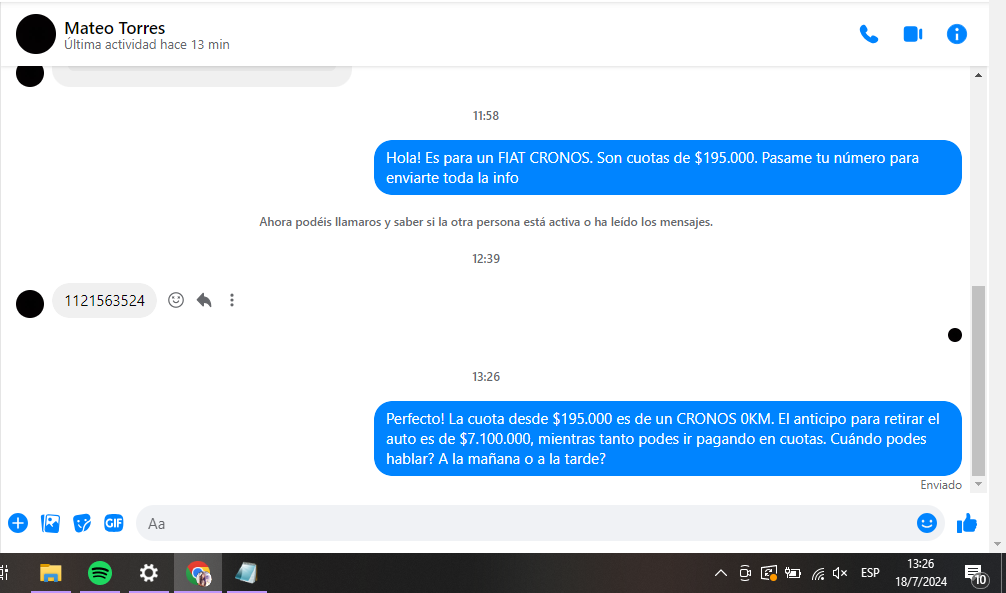Screen dimensions: 1006x593
Task: Open Windows notification center
Action: click(x=973, y=573)
